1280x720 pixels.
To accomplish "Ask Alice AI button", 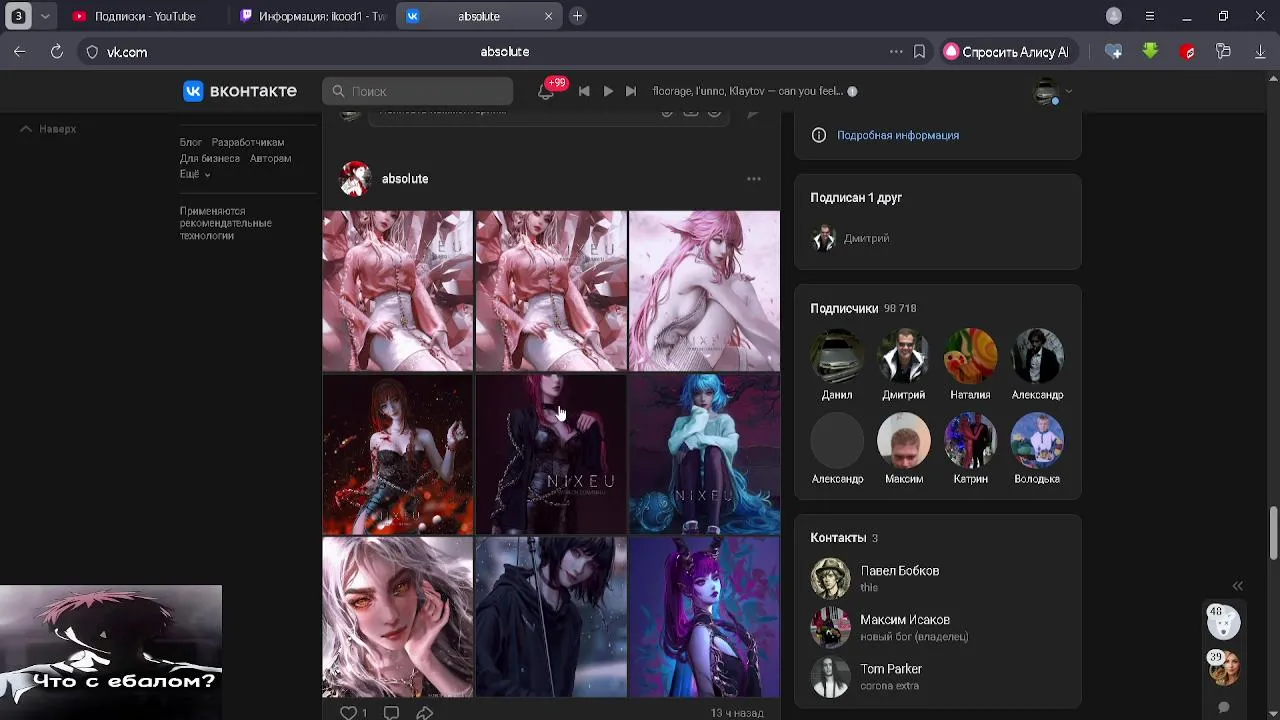I will pyautogui.click(x=1007, y=52).
